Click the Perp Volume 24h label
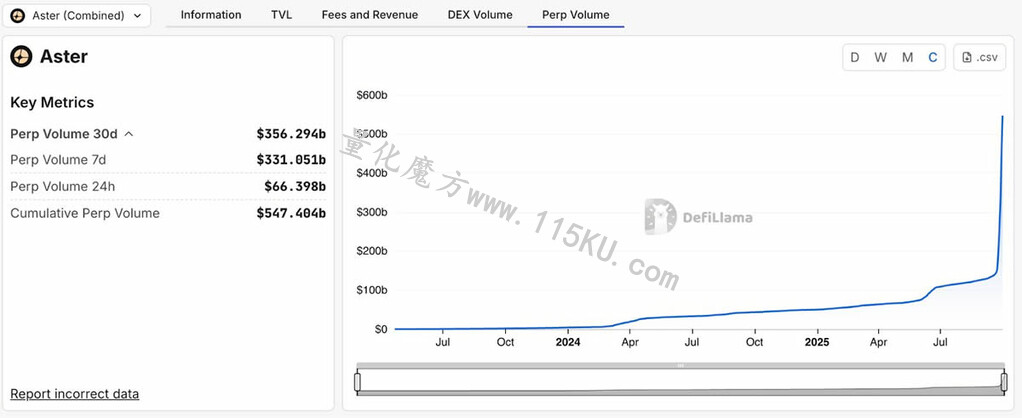 click(63, 187)
